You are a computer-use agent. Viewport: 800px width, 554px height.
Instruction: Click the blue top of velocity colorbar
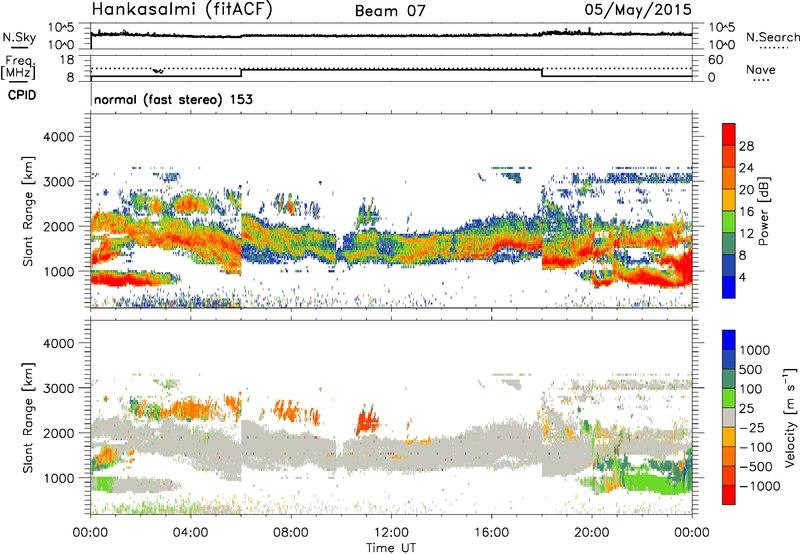coord(729,340)
